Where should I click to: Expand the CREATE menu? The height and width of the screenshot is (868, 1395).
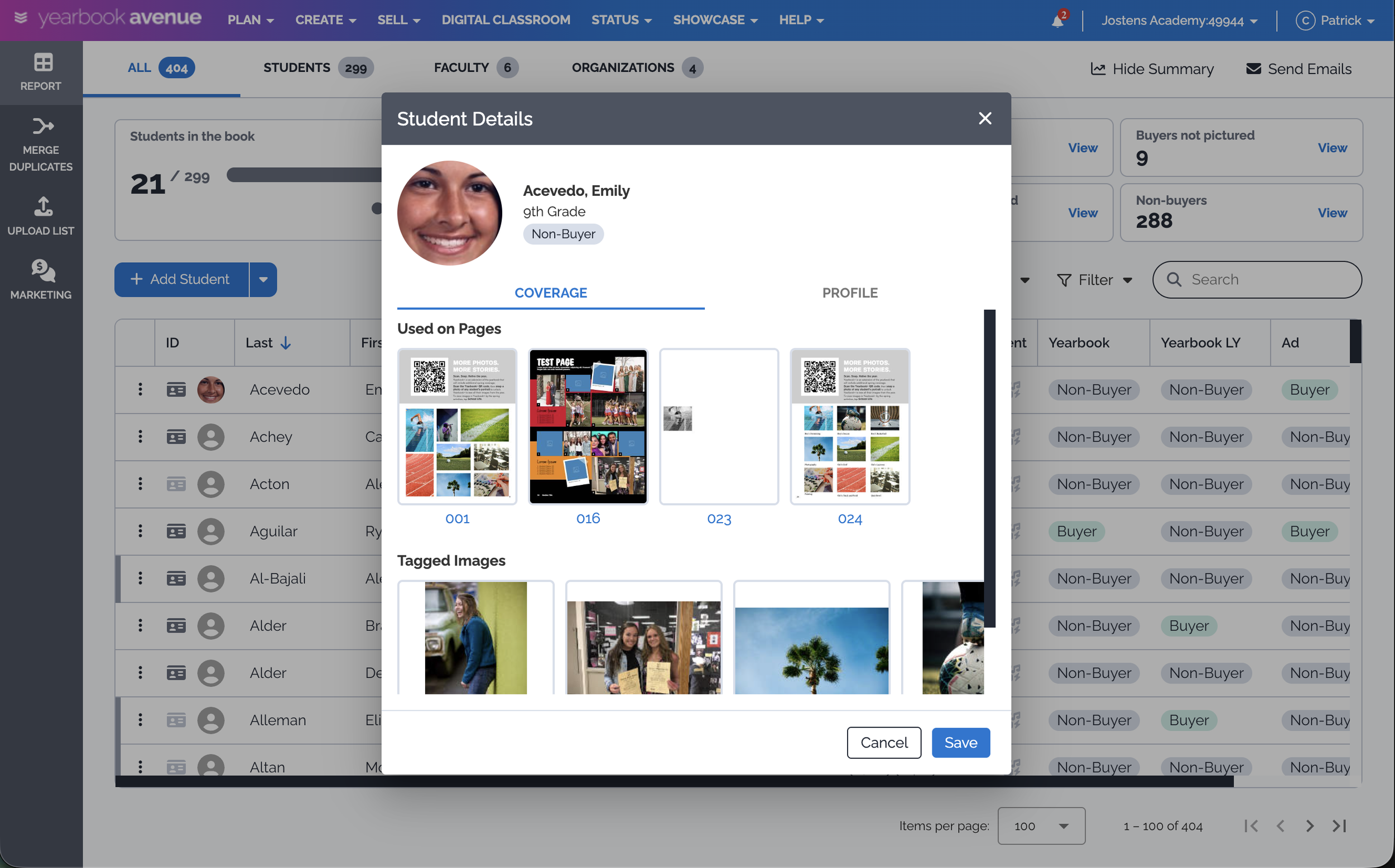325,20
